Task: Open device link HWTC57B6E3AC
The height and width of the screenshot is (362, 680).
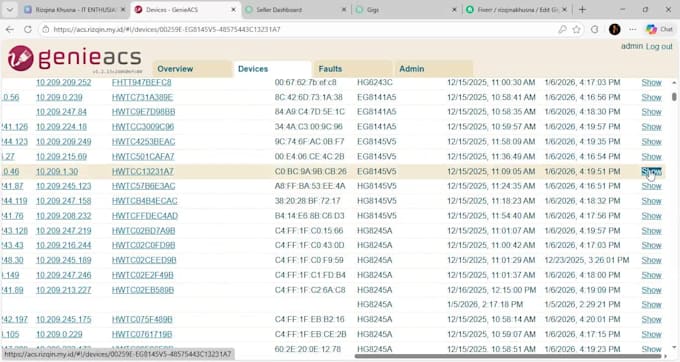Action: pos(144,186)
